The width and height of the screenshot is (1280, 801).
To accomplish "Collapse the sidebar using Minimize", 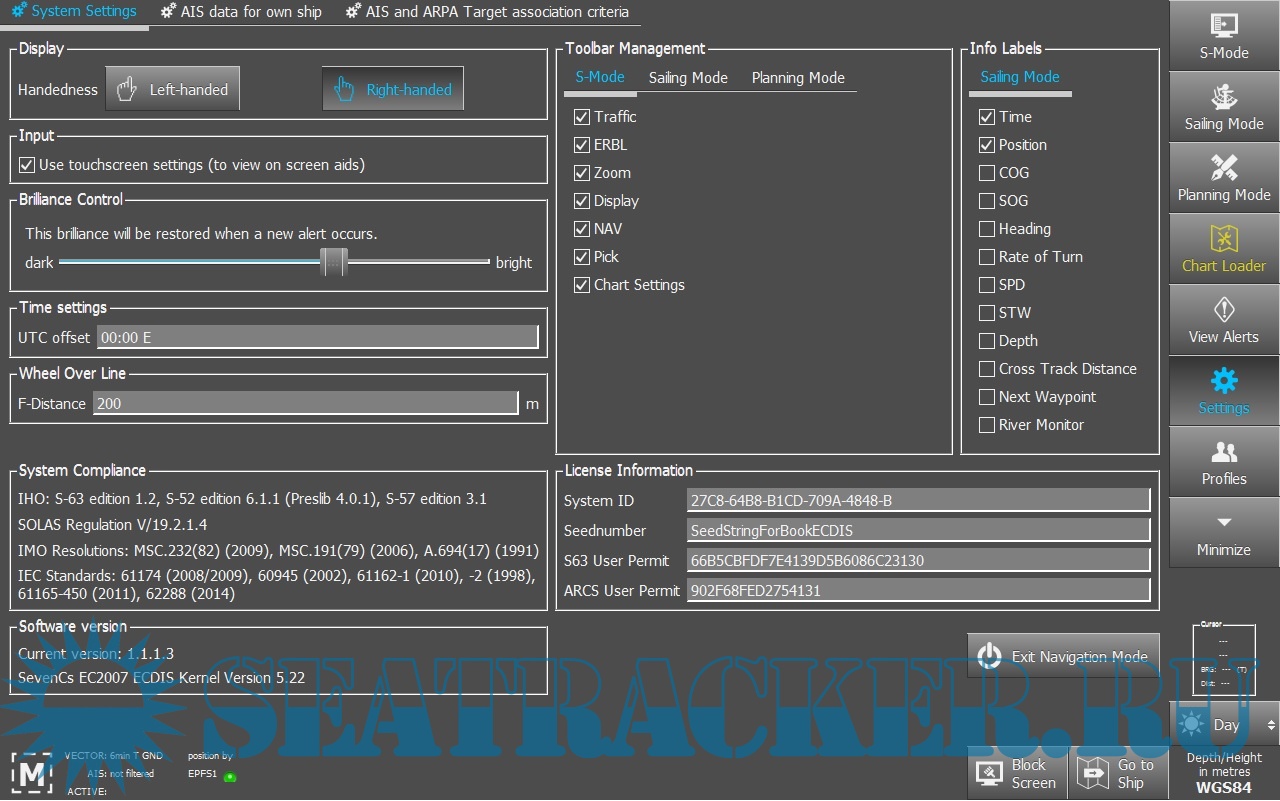I will [x=1223, y=535].
